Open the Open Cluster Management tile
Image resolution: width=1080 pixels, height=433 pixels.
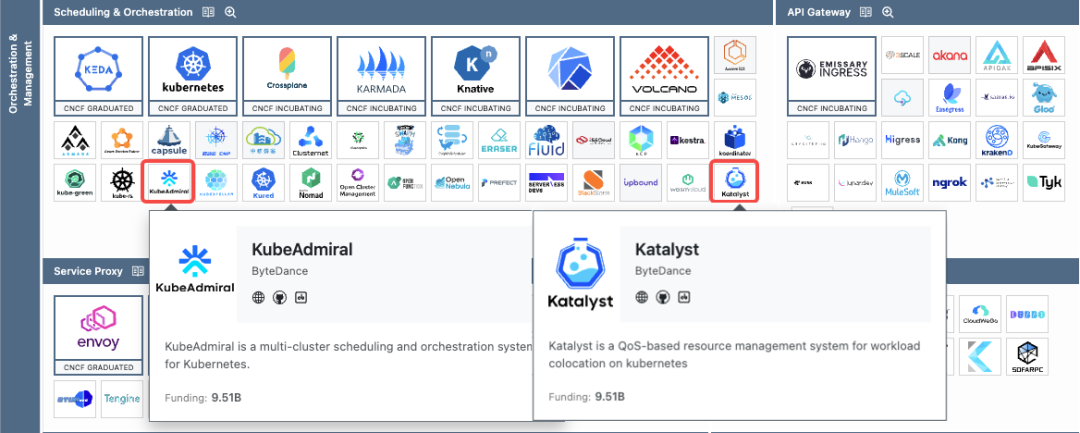pyautogui.click(x=358, y=182)
